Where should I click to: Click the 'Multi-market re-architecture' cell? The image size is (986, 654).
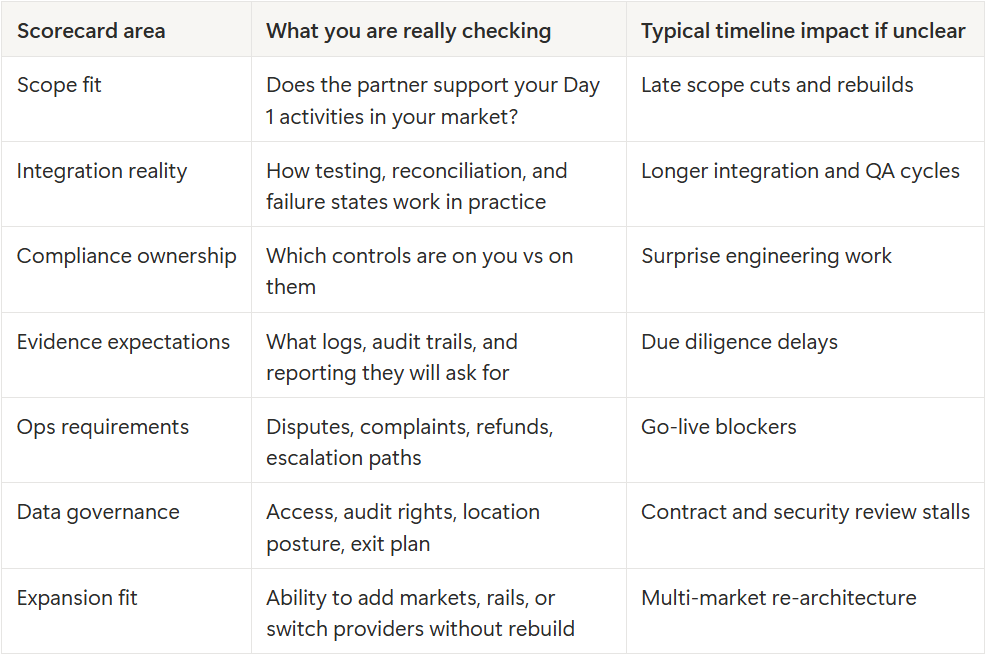(779, 598)
